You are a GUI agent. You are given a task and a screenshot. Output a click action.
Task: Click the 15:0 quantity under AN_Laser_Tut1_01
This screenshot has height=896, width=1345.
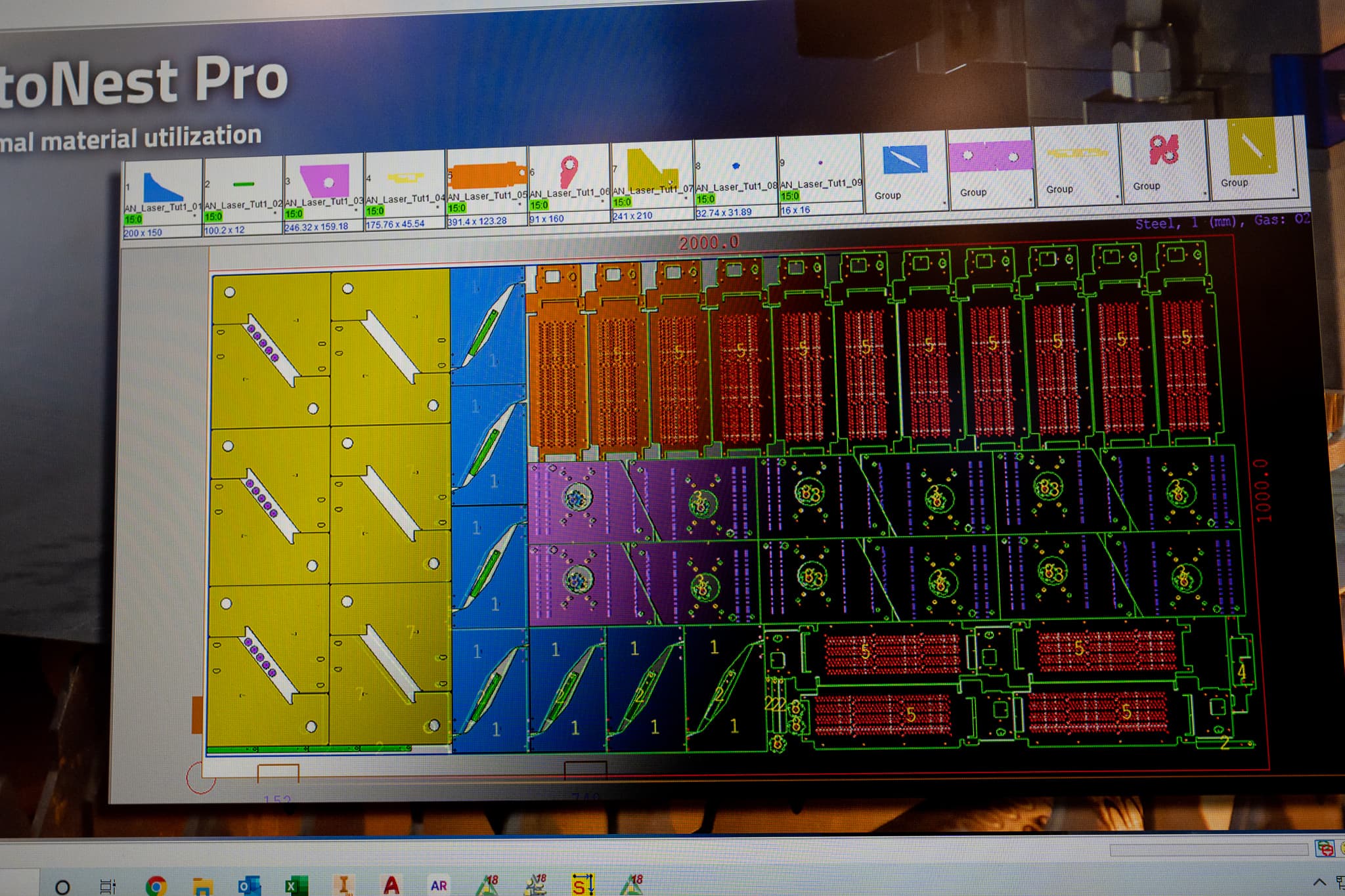click(133, 219)
